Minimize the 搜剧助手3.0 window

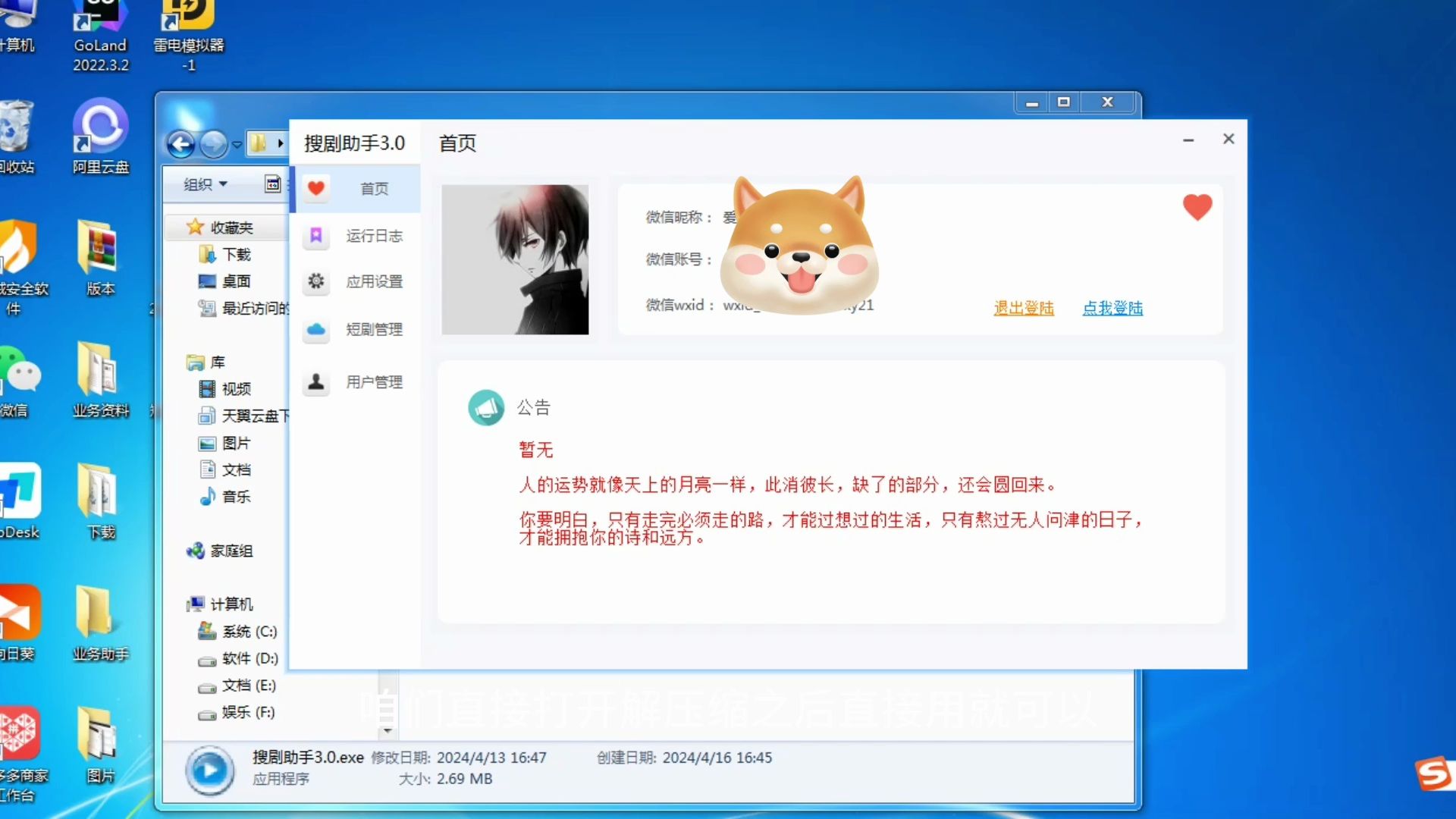point(1188,140)
